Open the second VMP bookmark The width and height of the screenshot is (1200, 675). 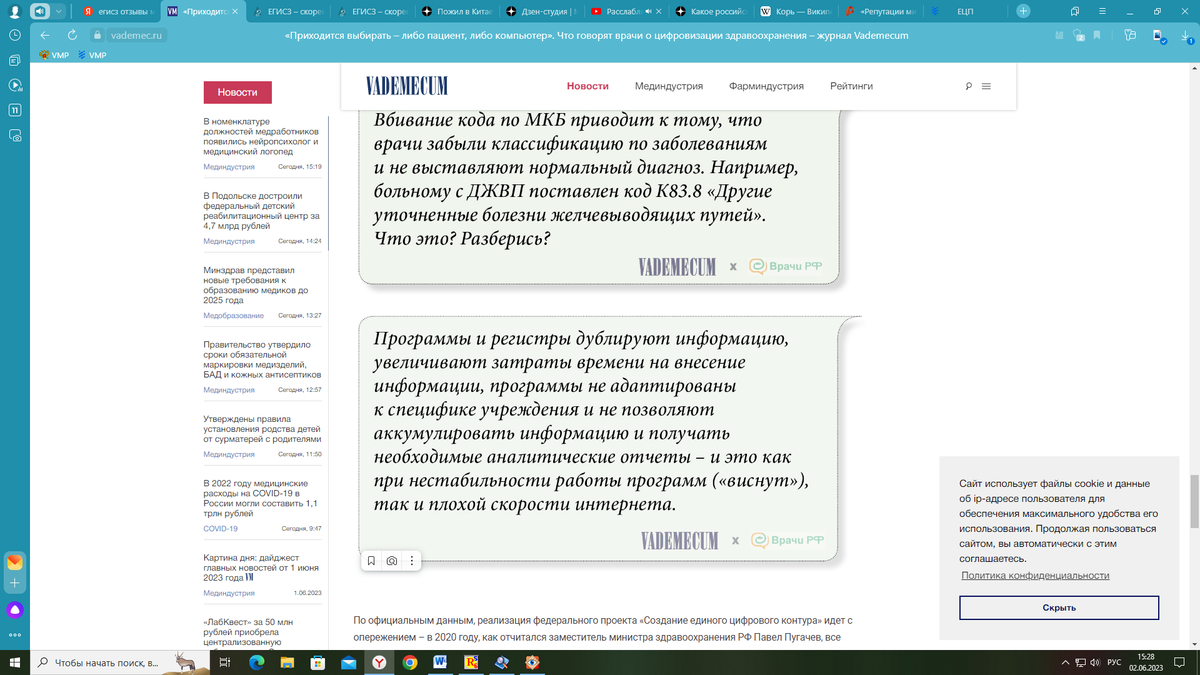tap(91, 55)
